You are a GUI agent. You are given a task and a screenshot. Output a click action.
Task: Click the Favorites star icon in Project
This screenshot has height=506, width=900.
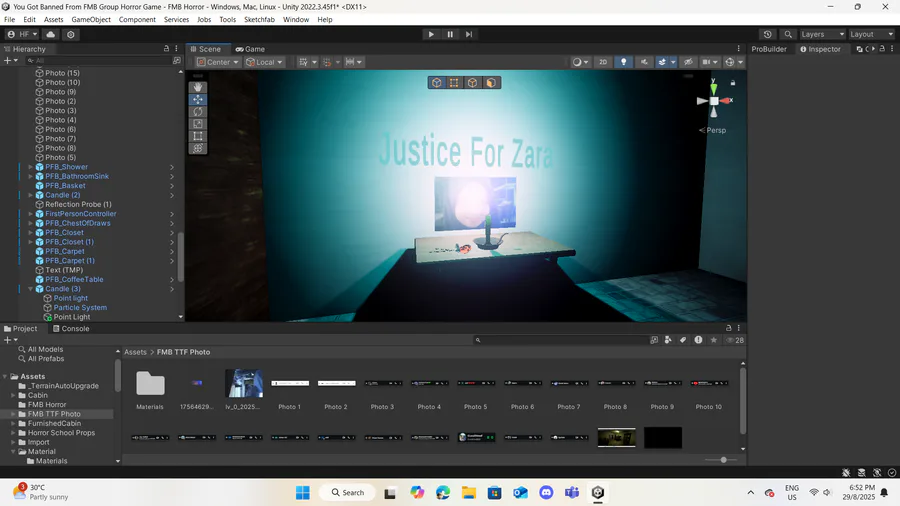tap(713, 340)
